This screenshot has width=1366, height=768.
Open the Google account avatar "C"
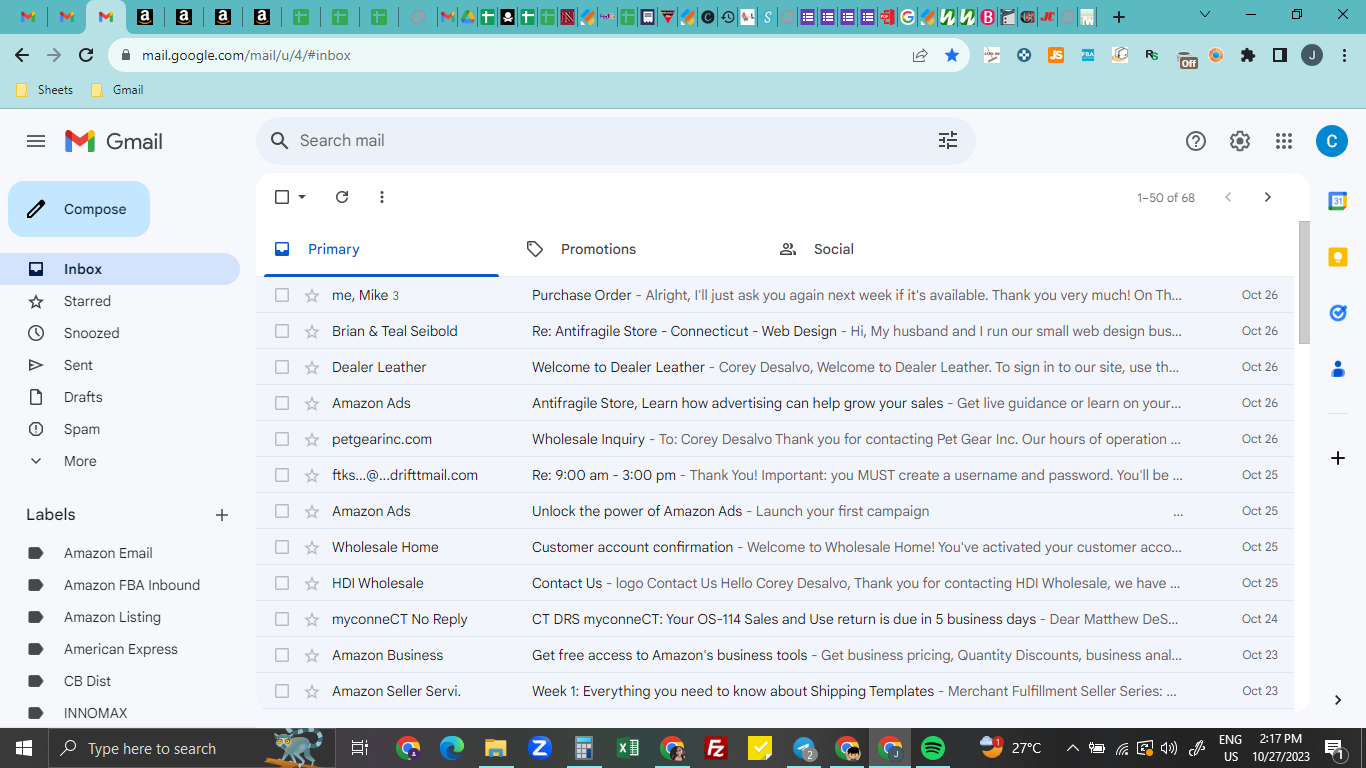click(x=1331, y=141)
